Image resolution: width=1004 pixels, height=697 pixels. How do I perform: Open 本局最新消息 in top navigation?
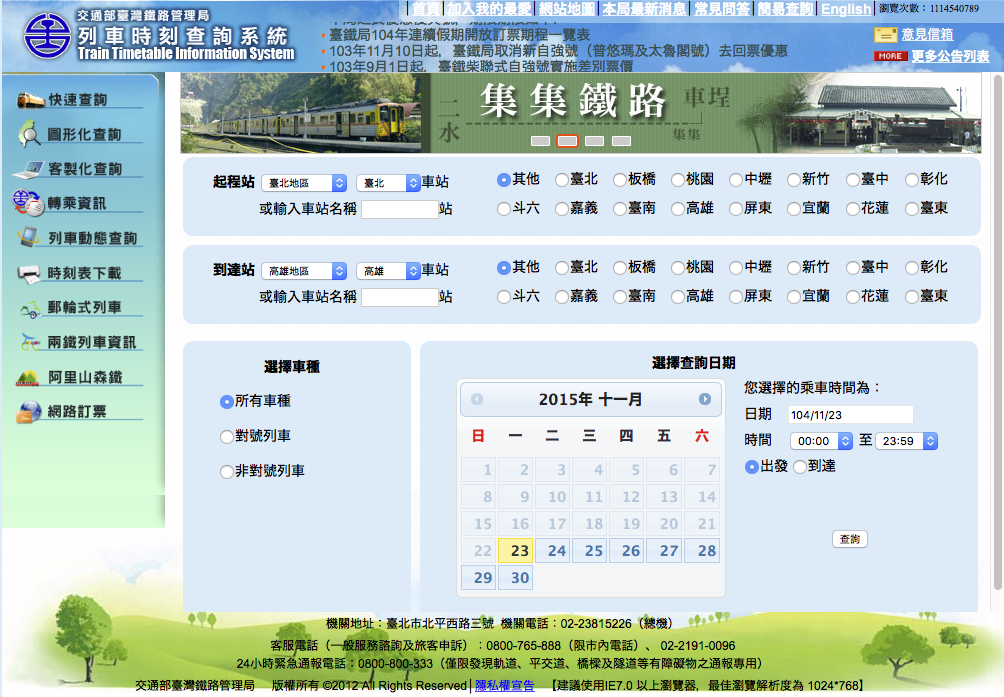(644, 8)
